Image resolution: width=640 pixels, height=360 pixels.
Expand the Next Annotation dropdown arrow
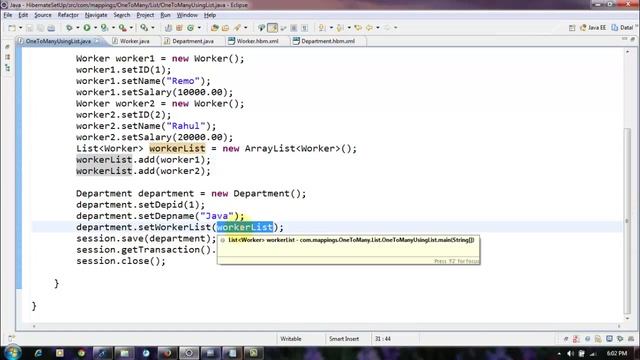[x=331, y=28]
